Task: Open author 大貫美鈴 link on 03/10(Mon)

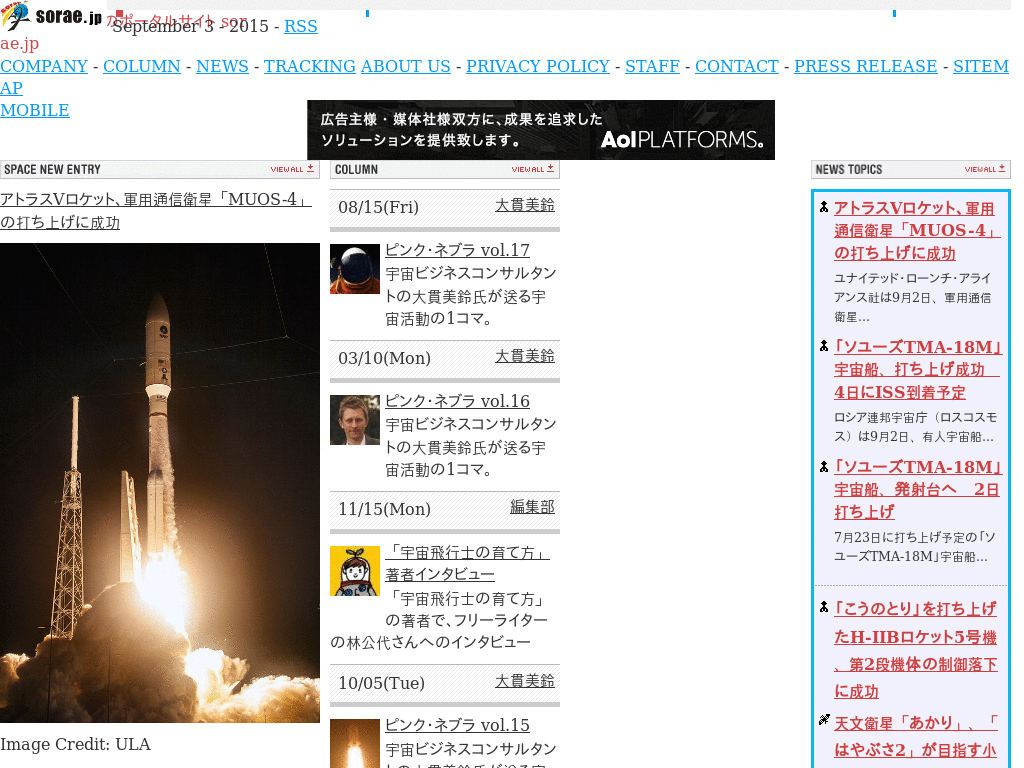Action: coord(524,356)
